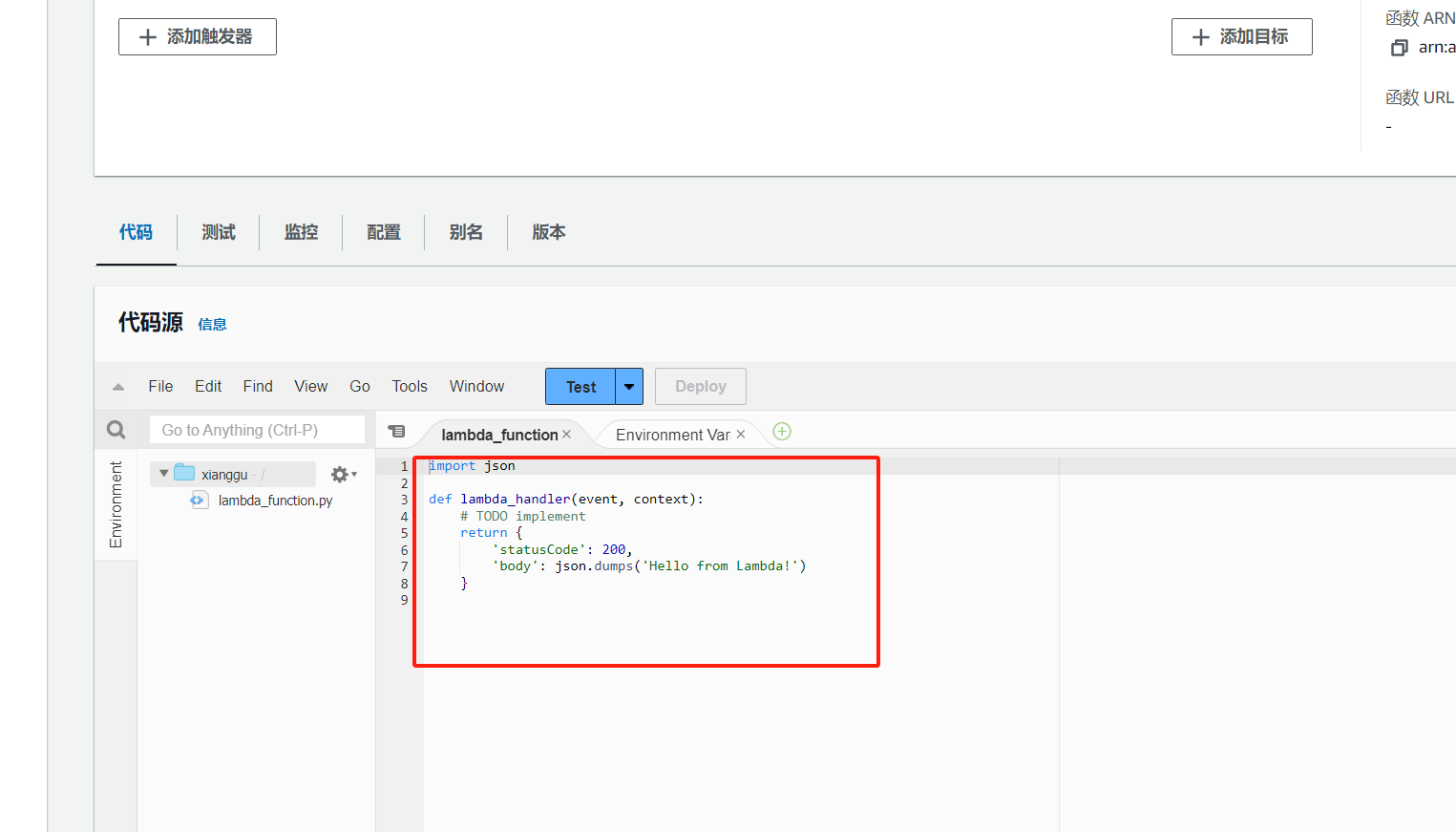
Task: Collapse the xianggu folder tree arrow
Action: click(164, 474)
